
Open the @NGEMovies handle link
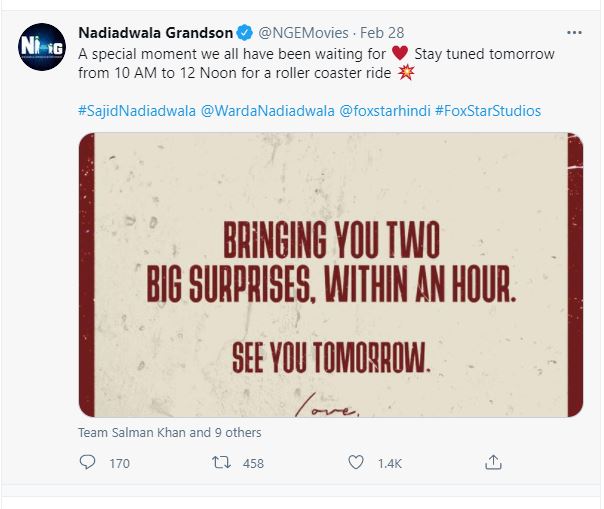coord(303,33)
